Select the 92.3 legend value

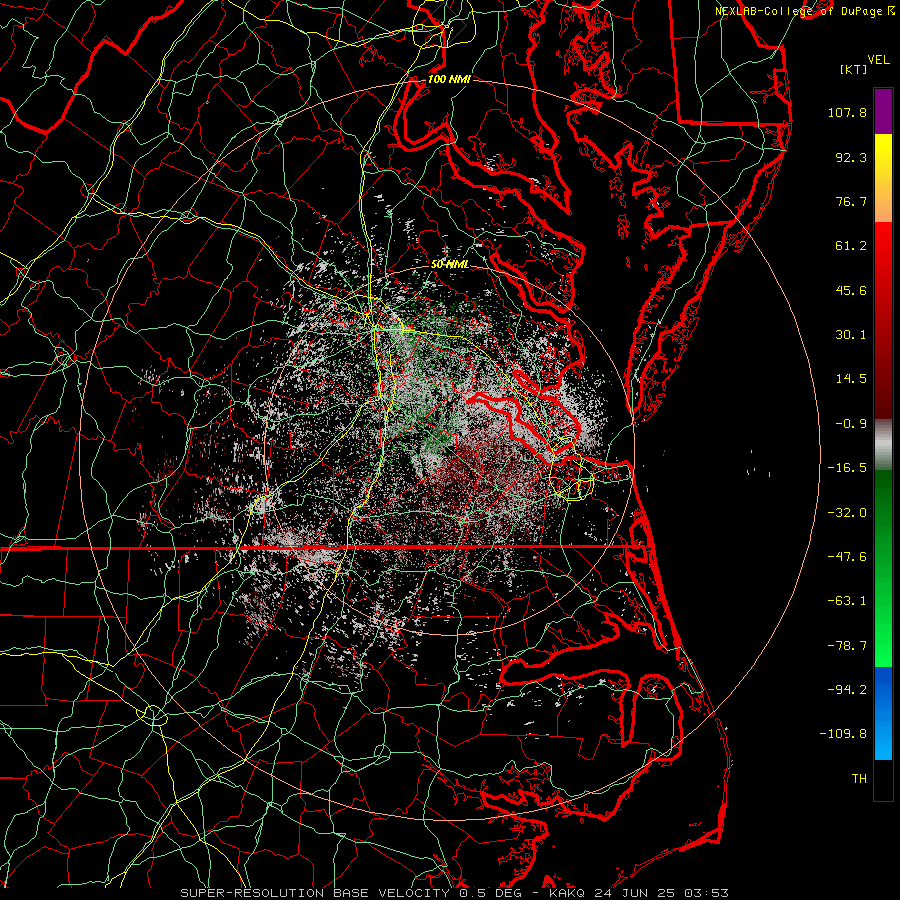click(851, 157)
